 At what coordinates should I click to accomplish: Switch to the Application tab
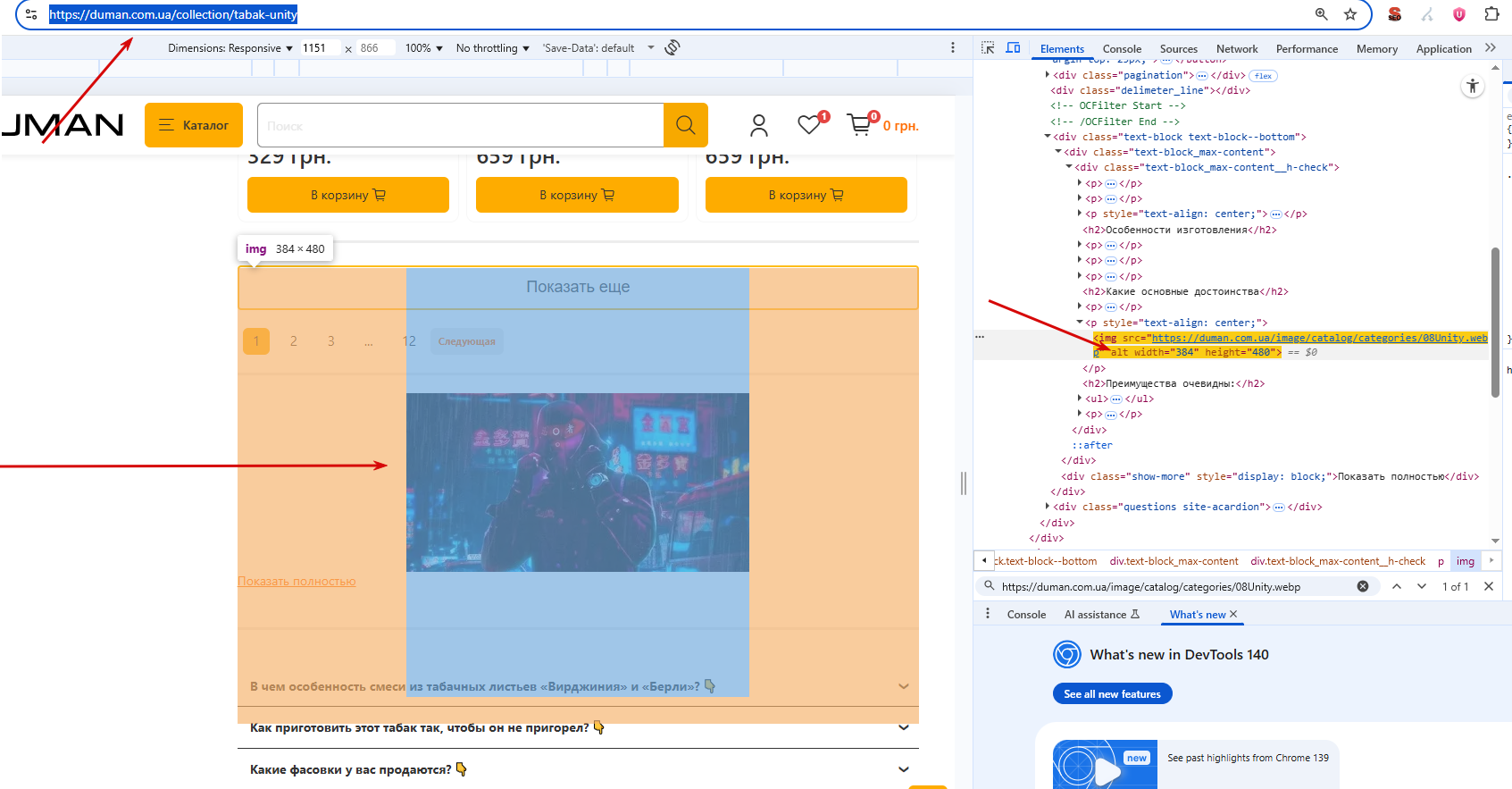[x=1443, y=49]
